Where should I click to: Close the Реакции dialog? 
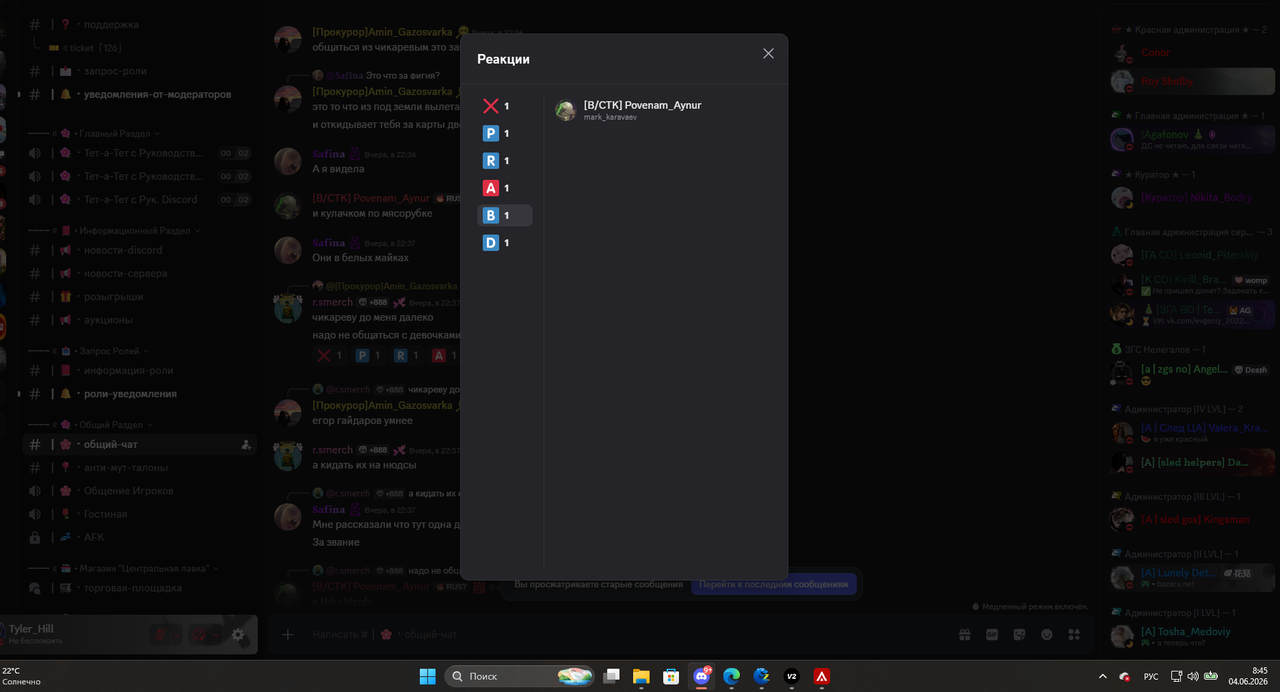click(768, 53)
